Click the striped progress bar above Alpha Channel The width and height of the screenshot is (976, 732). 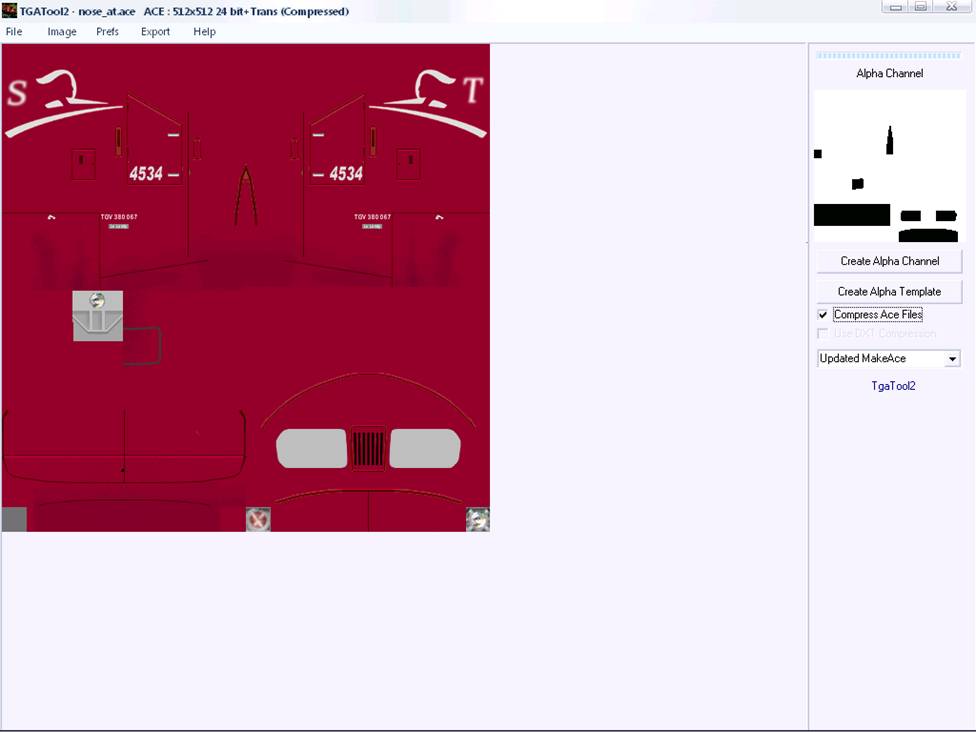click(888, 55)
